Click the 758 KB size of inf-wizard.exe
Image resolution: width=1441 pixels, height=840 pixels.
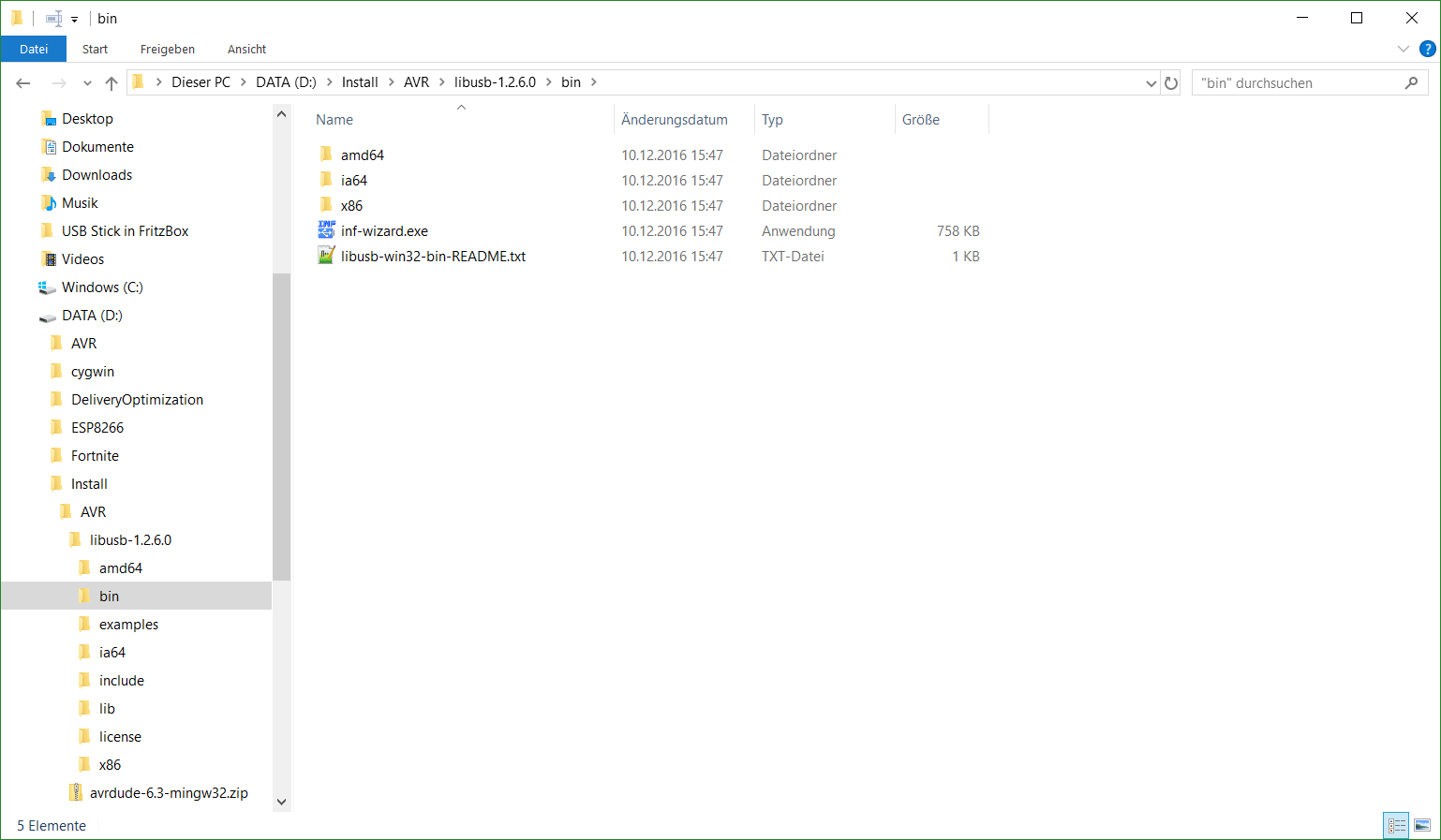tap(958, 230)
